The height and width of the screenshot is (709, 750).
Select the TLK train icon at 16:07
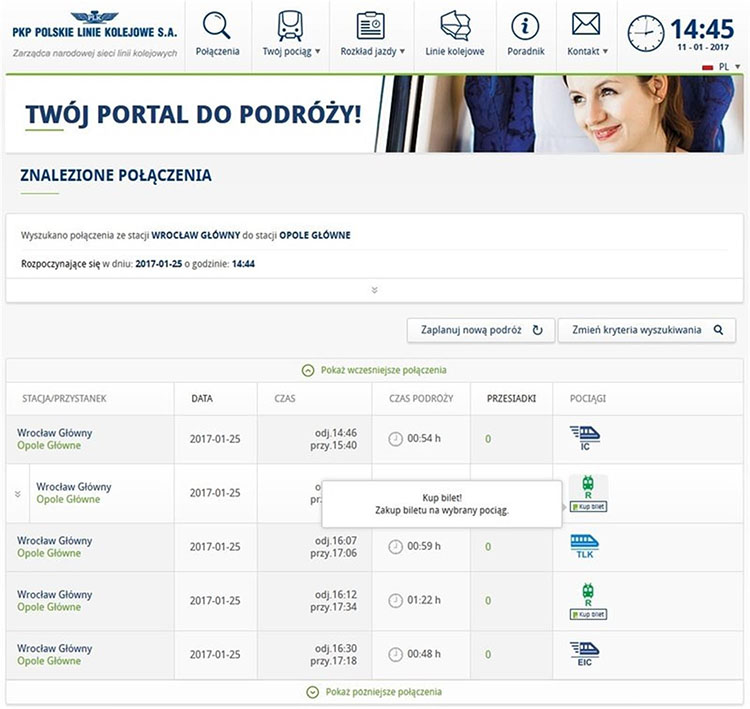(x=585, y=546)
